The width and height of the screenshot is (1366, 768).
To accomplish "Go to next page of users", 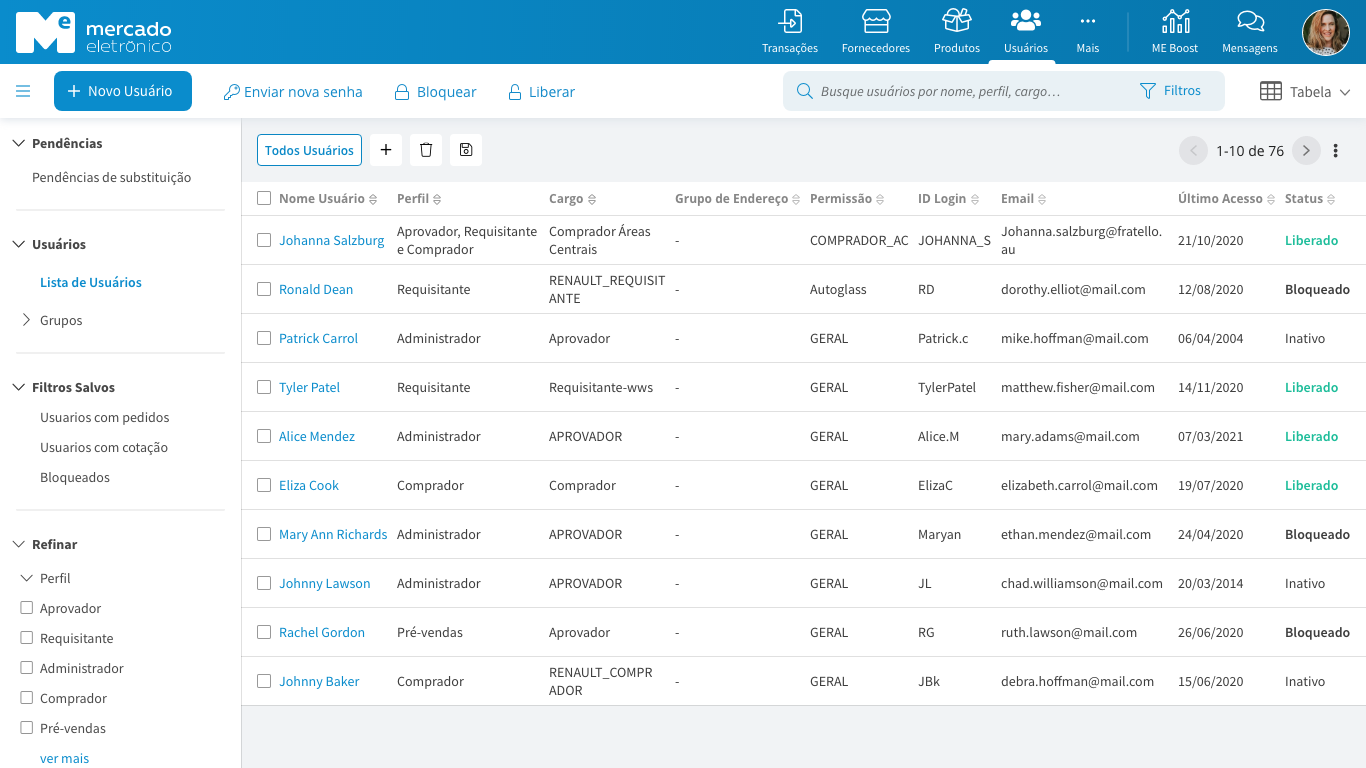I will [1306, 151].
